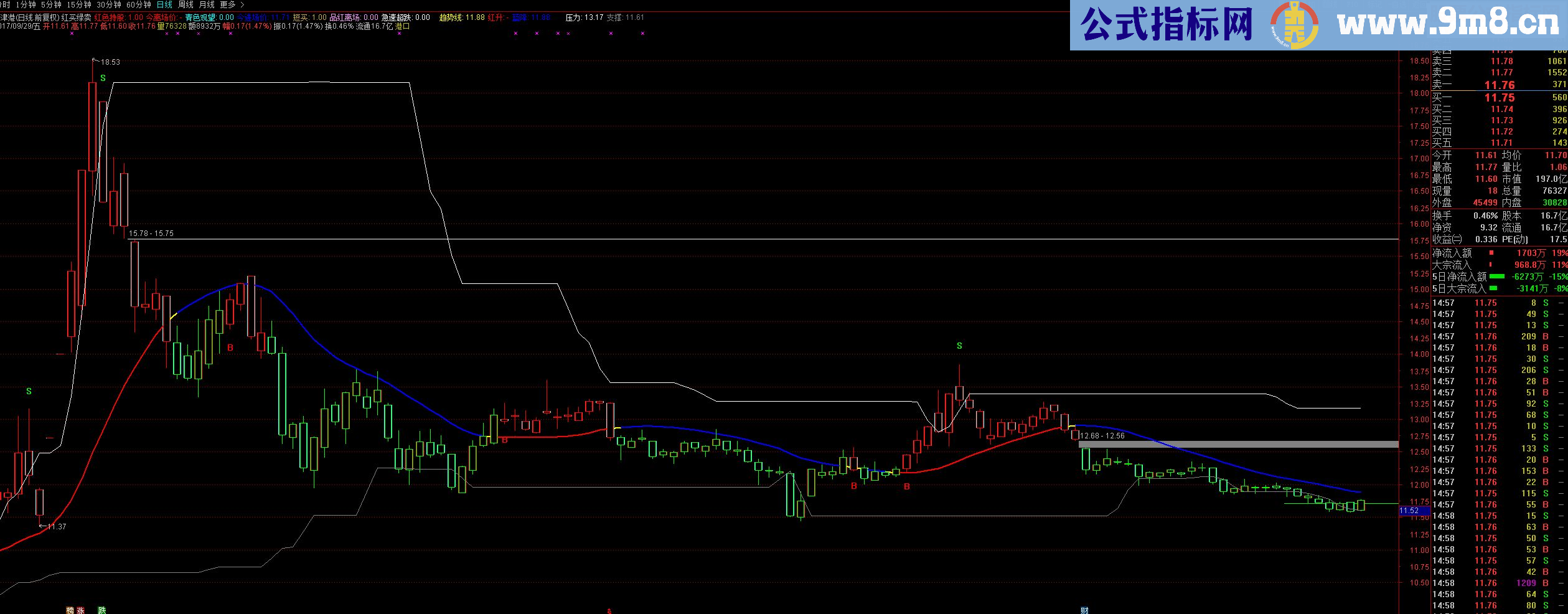Switch to the 周线 weekly tab
Viewport: 1568px width, 614px height.
coord(185,5)
